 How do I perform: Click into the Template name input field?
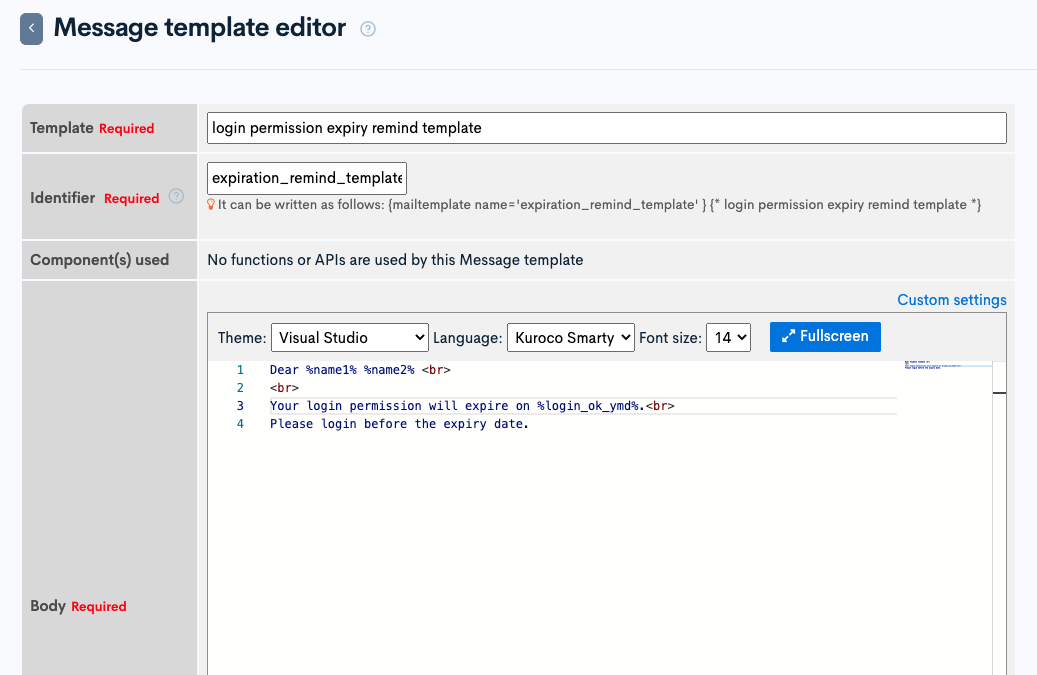click(x=606, y=128)
